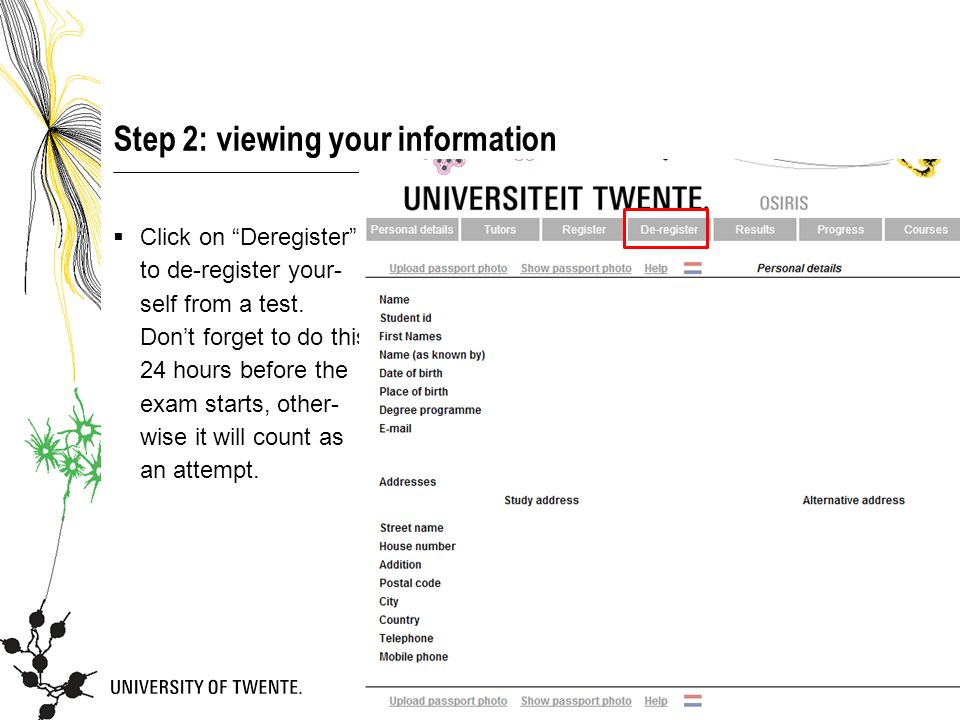This screenshot has width=960, height=720.
Task: Select the 'Postal code' label
Action: tap(410, 583)
